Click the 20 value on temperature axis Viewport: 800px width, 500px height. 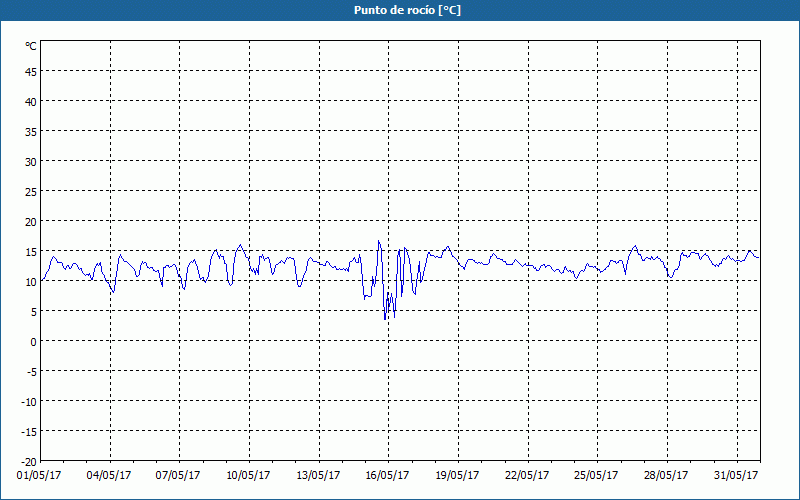click(x=31, y=222)
